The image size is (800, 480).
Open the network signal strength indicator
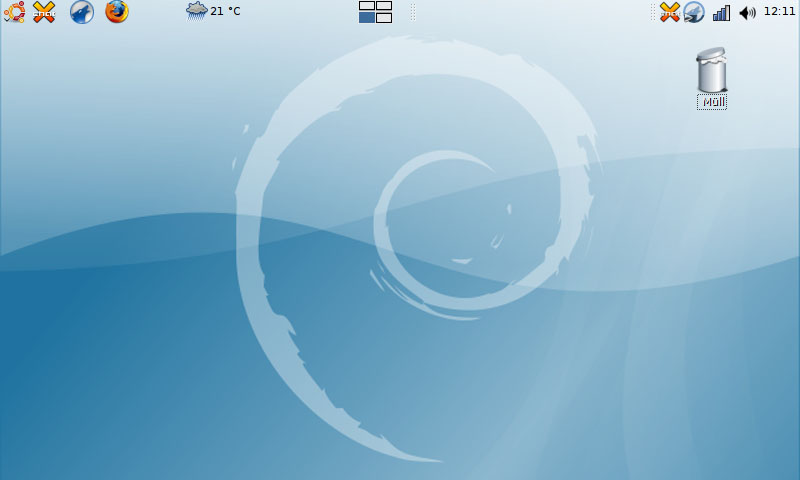click(x=721, y=12)
